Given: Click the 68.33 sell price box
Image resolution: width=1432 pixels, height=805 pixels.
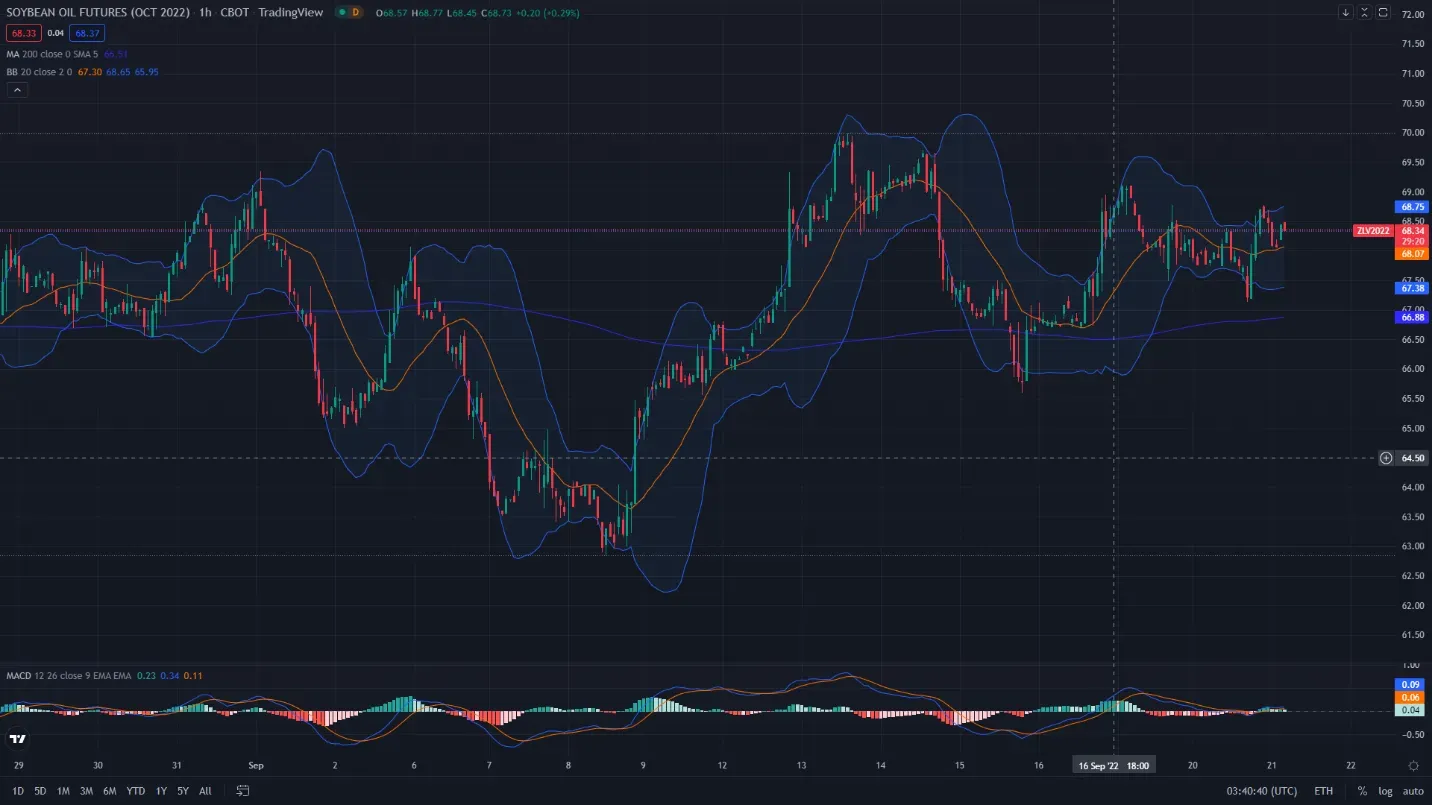Looking at the screenshot, I should pyautogui.click(x=24, y=33).
